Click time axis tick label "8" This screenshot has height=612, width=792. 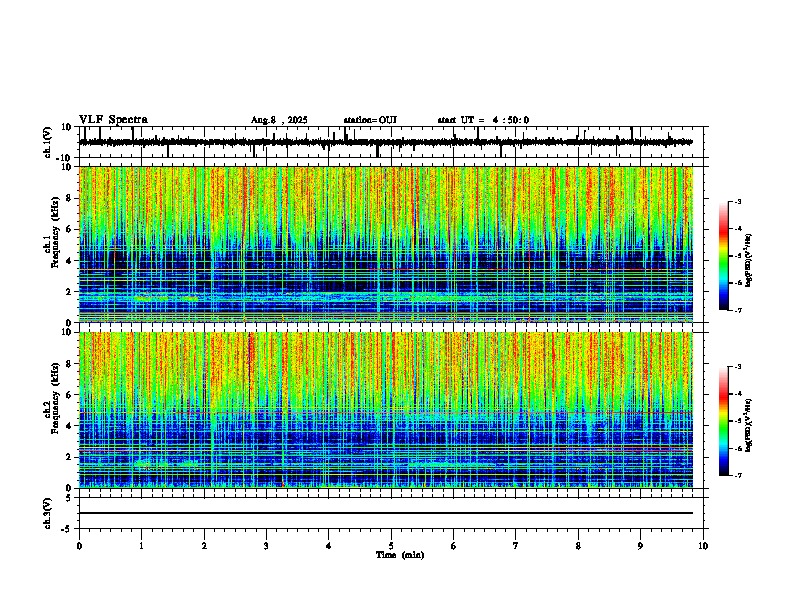pyautogui.click(x=578, y=546)
